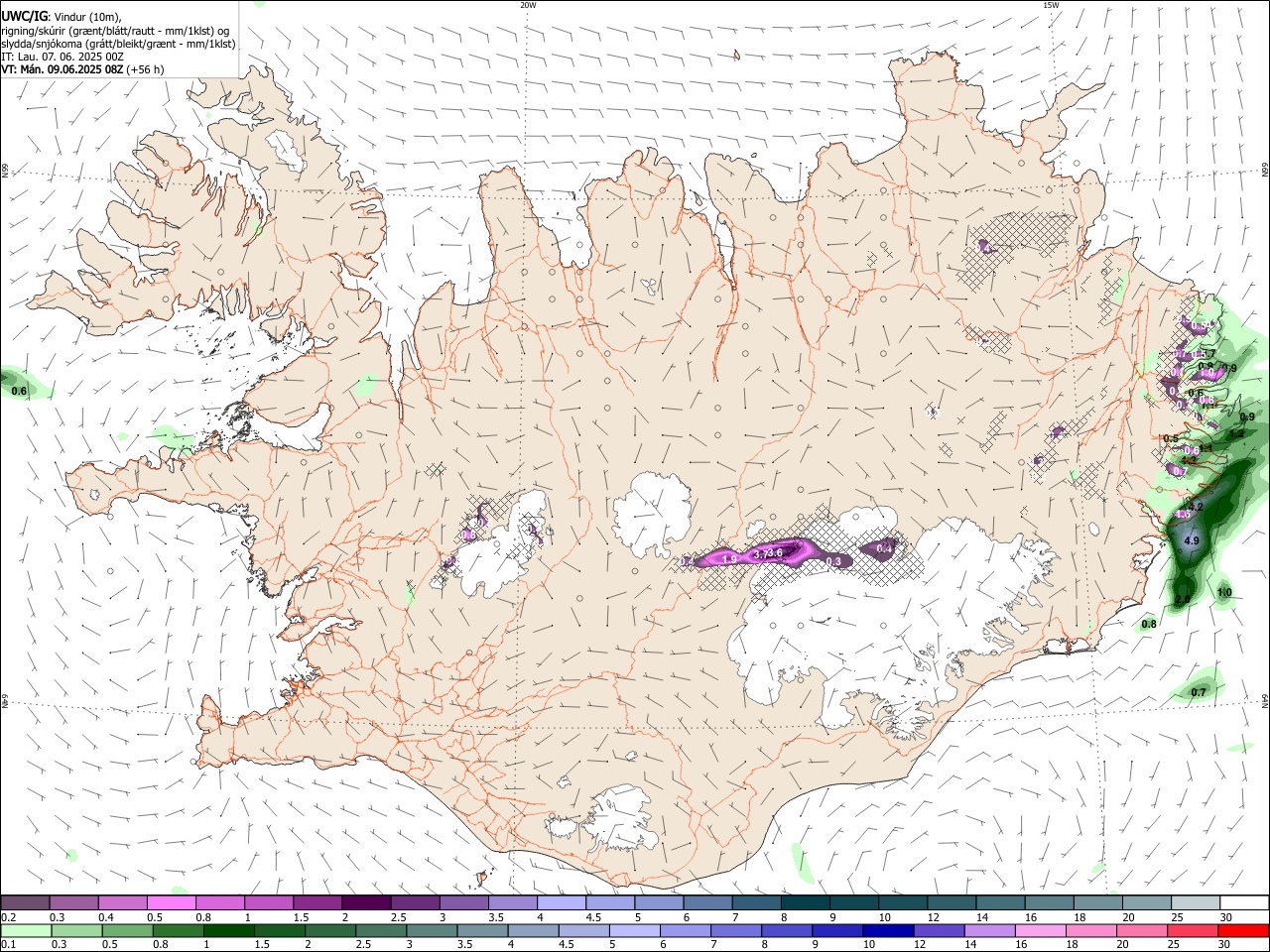Viewport: 1270px width, 952px height.
Task: Select the darkest green 1–1.5 rain legend swatch
Action: 228,930
